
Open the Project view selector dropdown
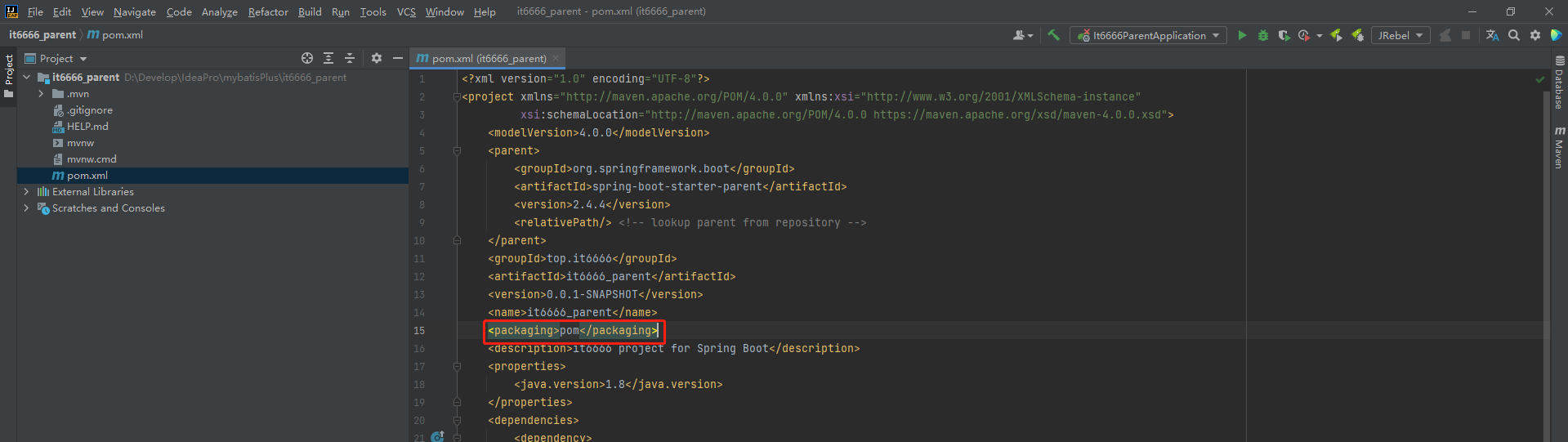tap(56, 58)
